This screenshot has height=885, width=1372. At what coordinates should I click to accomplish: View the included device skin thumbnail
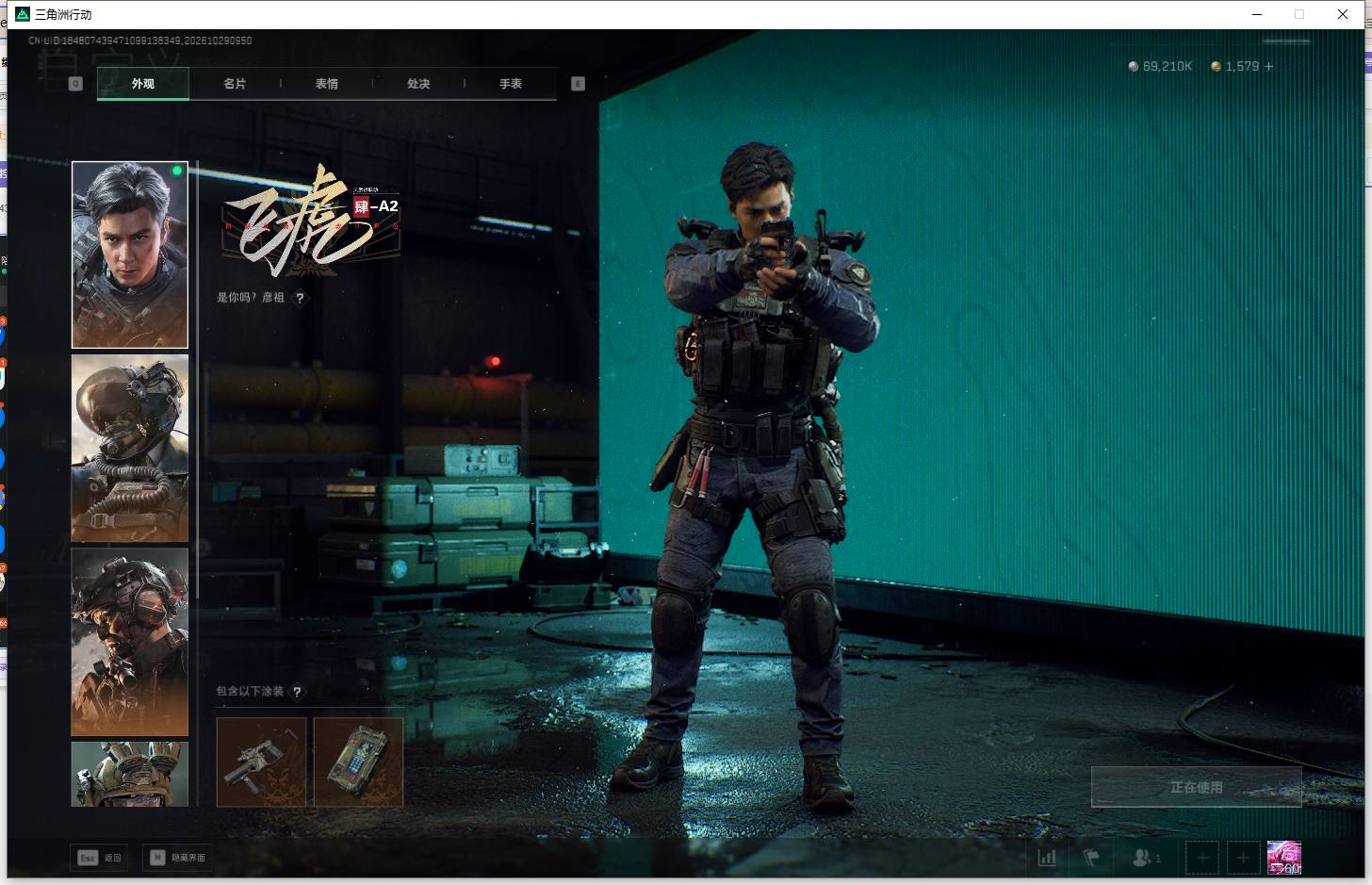pos(358,762)
